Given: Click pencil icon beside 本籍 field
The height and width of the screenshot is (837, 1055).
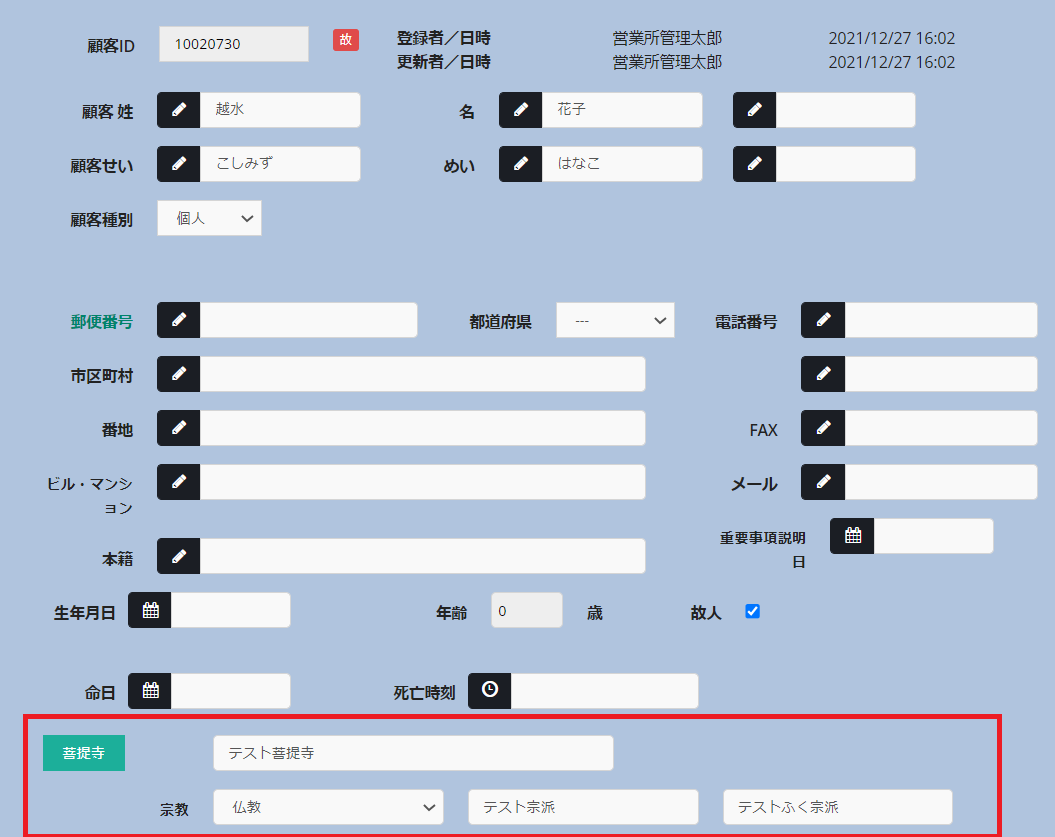Looking at the screenshot, I should pos(179,556).
